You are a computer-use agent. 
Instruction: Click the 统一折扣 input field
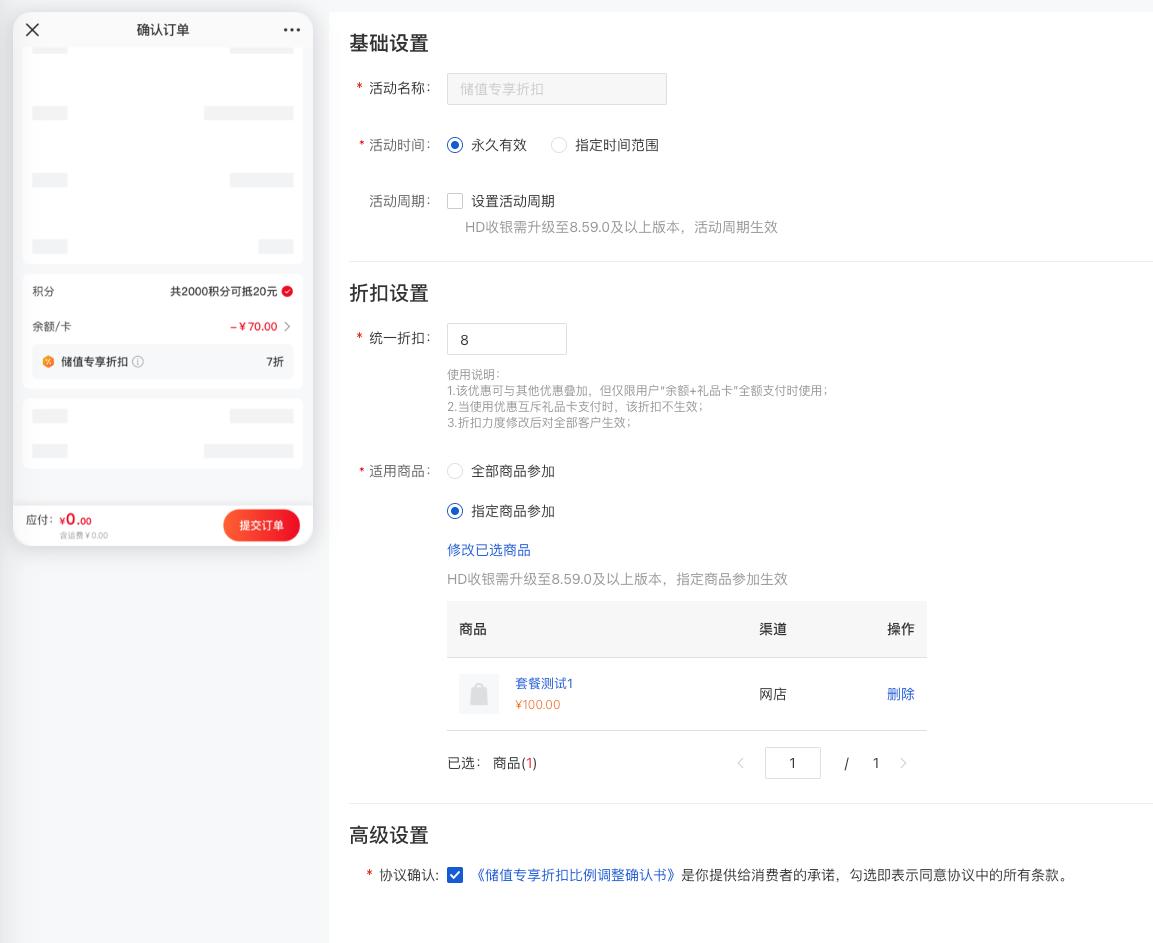(507, 339)
